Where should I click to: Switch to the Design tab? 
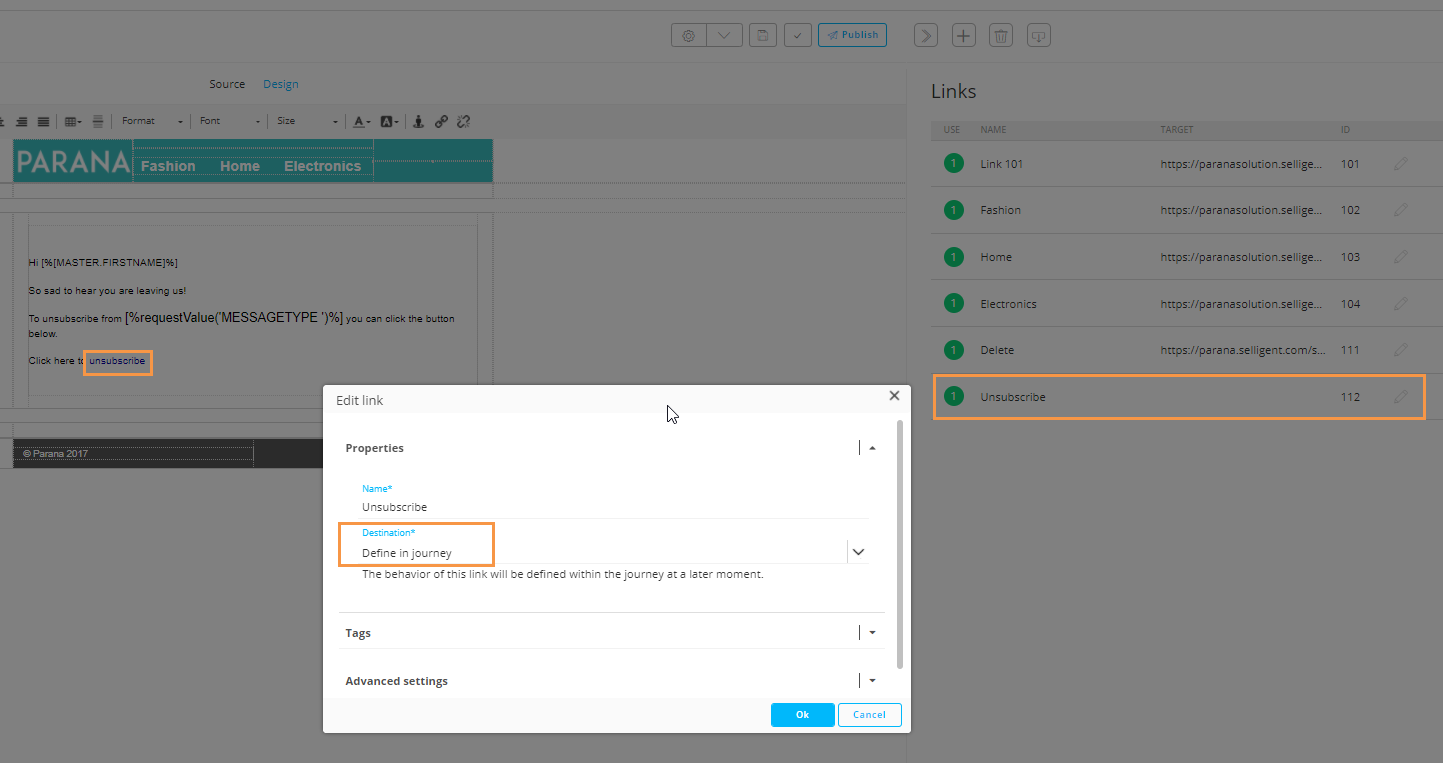click(x=280, y=84)
